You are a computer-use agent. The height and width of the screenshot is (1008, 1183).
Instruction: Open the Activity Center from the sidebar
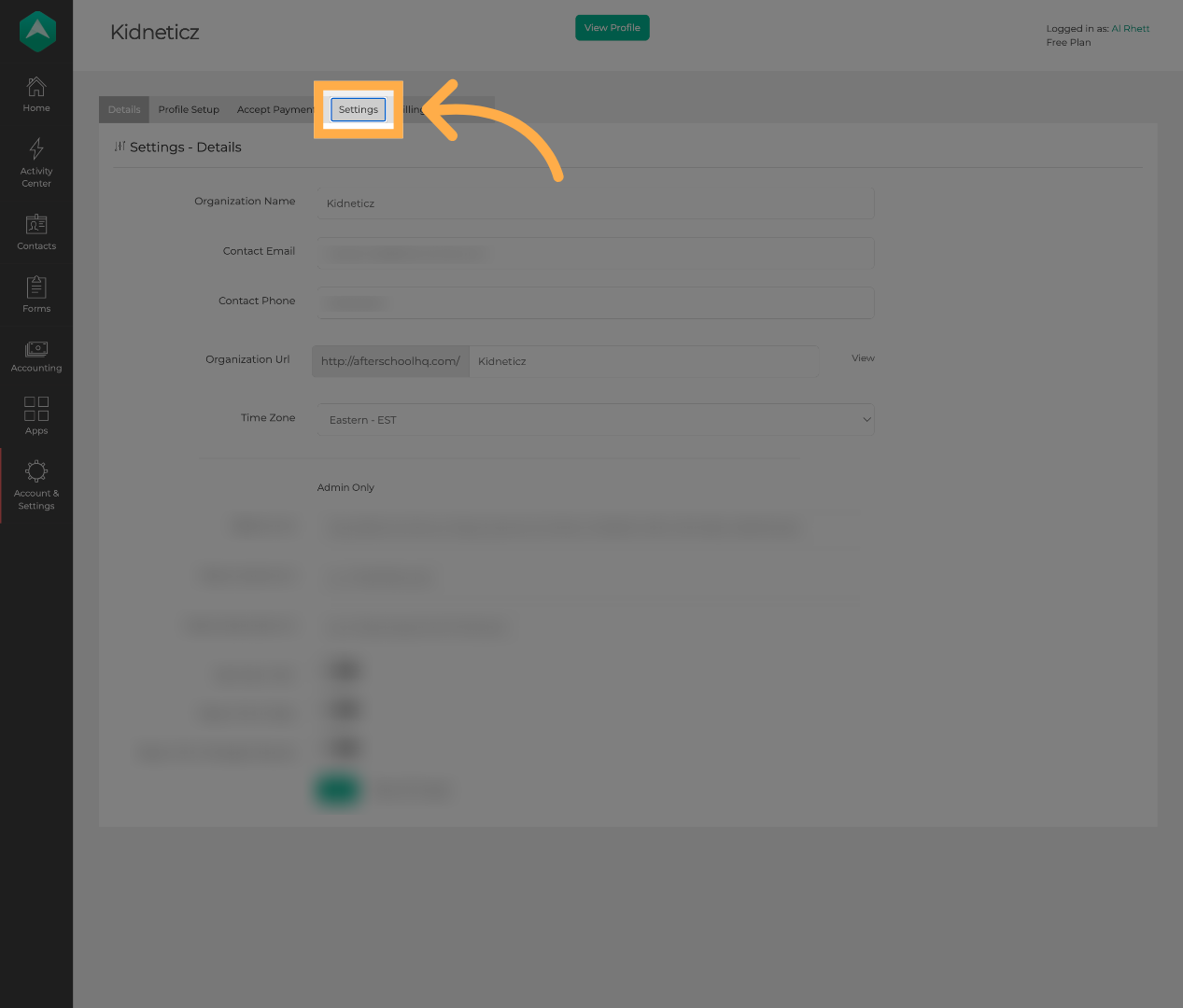pos(35,161)
